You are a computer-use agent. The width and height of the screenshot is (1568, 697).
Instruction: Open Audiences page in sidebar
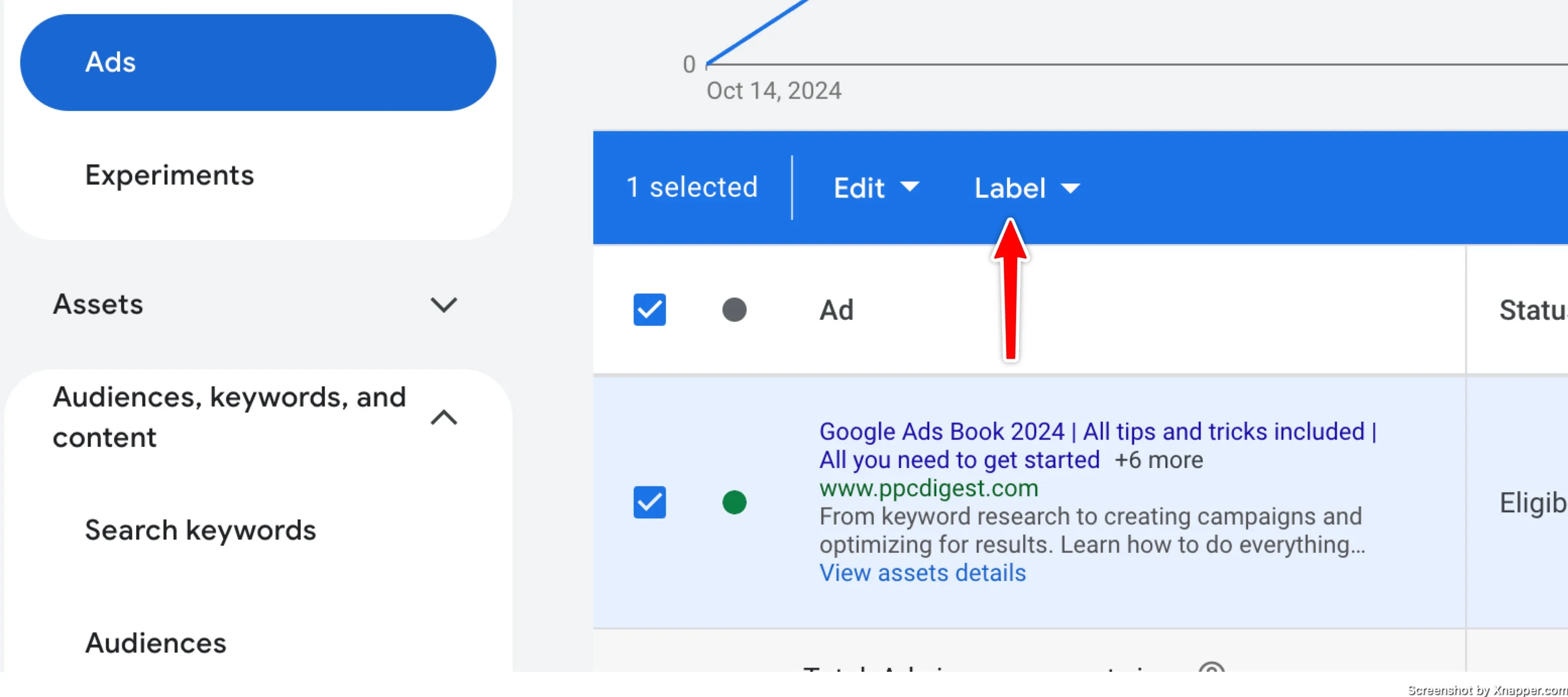pos(156,643)
